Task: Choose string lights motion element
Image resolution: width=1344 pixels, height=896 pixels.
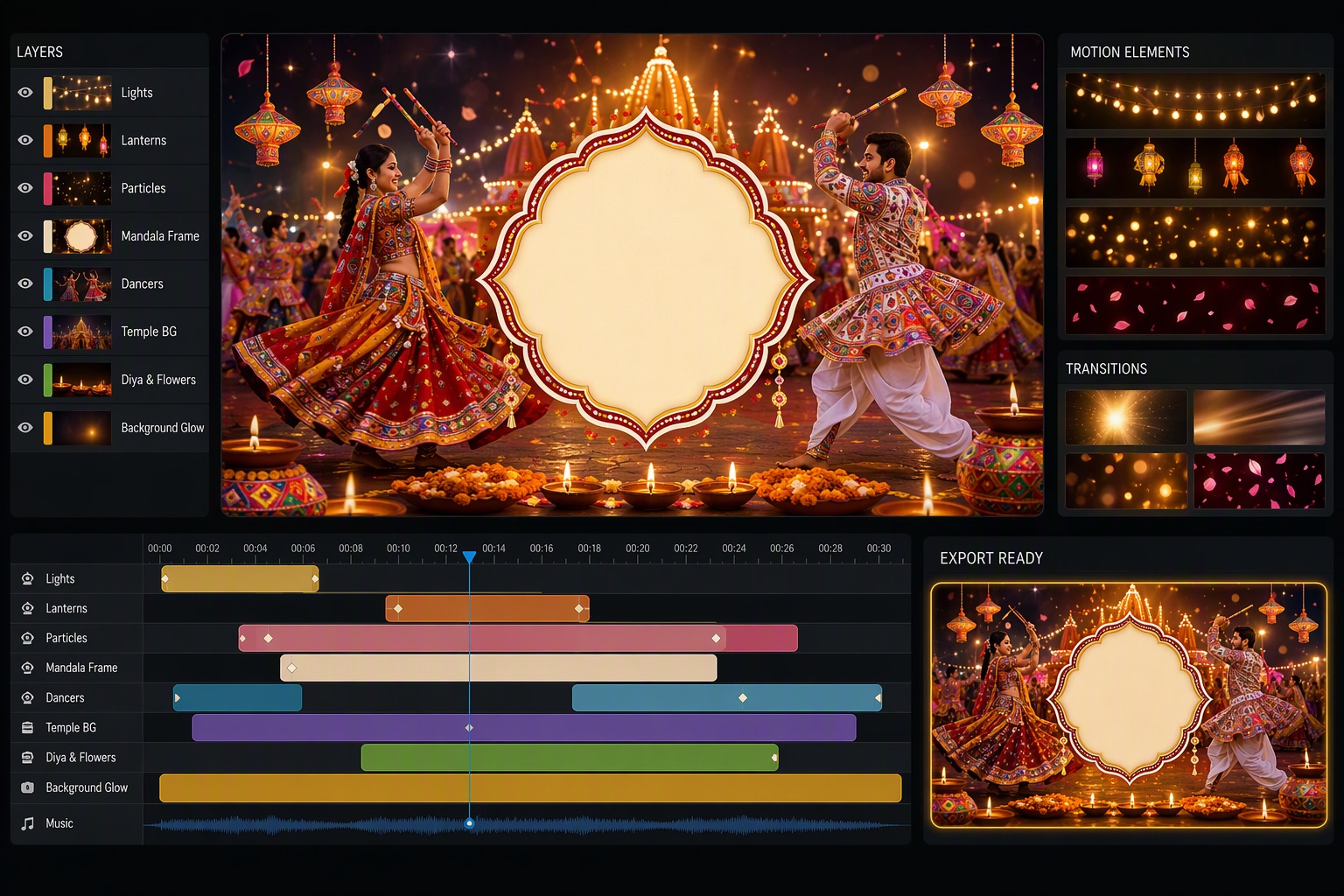Action: 1195,101
